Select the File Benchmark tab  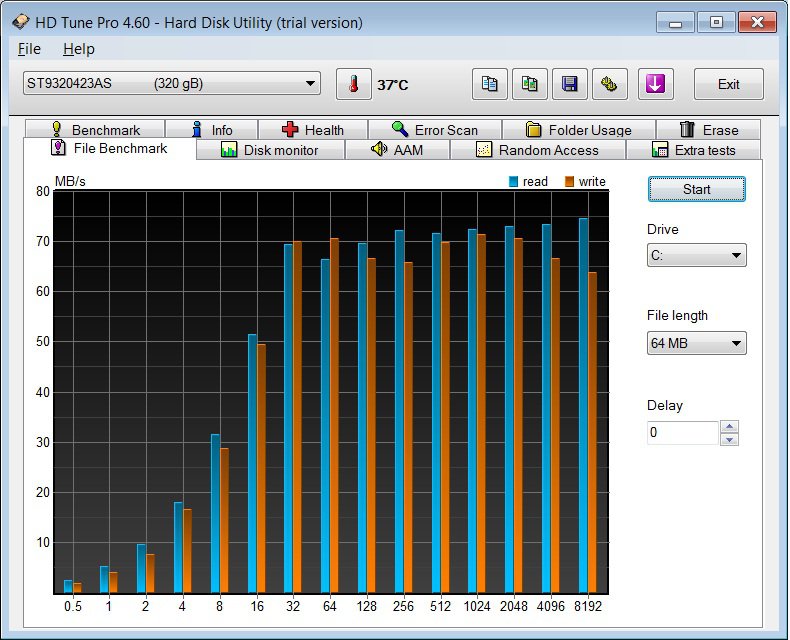[x=110, y=148]
